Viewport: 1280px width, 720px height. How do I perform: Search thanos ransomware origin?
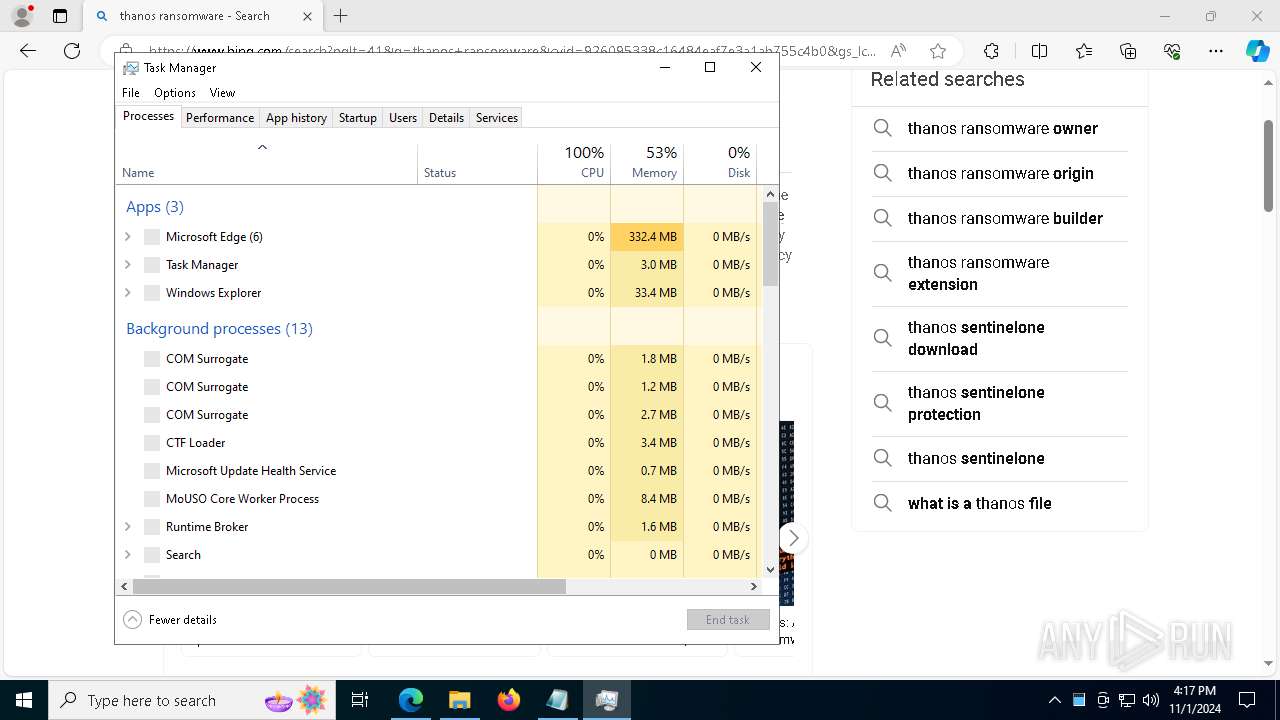(1000, 173)
